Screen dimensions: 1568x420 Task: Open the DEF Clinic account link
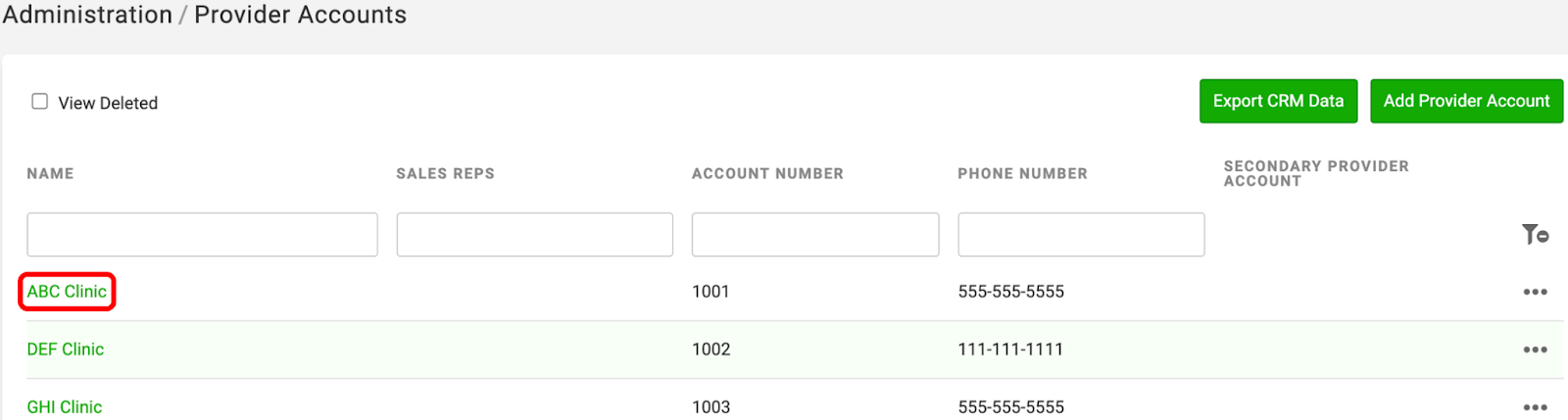pos(66,350)
